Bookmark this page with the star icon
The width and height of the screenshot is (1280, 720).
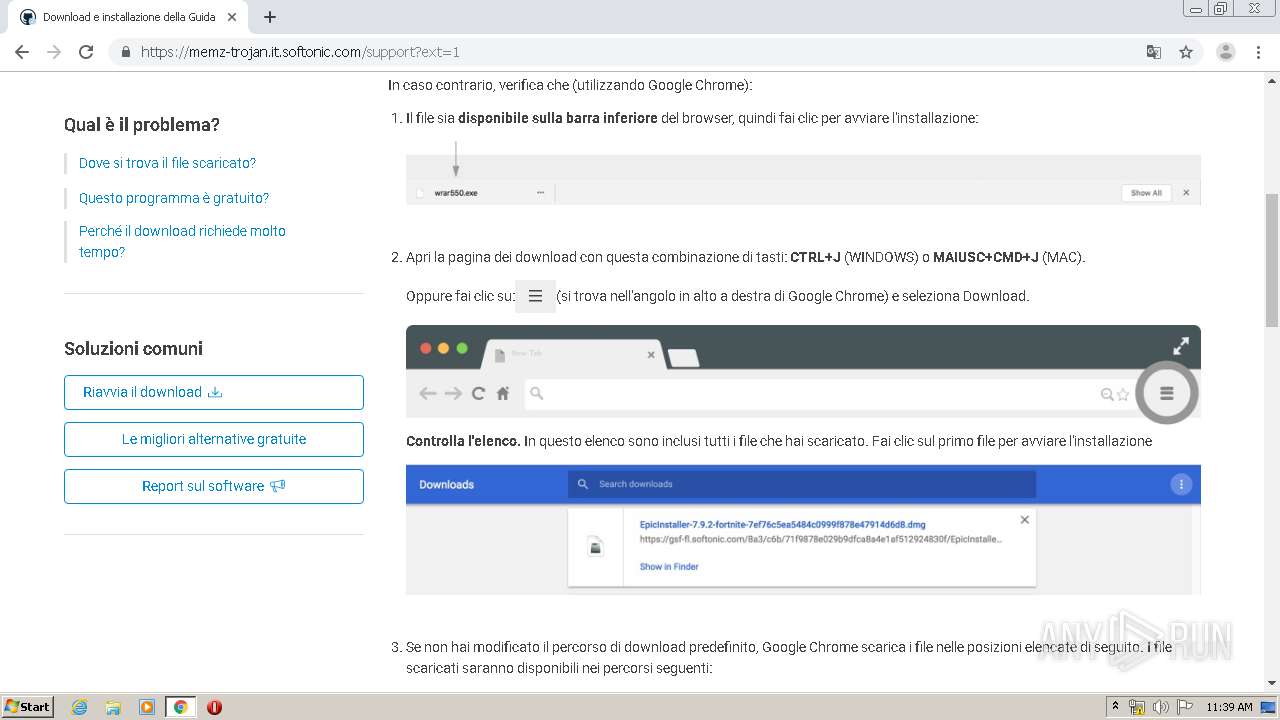(1186, 52)
